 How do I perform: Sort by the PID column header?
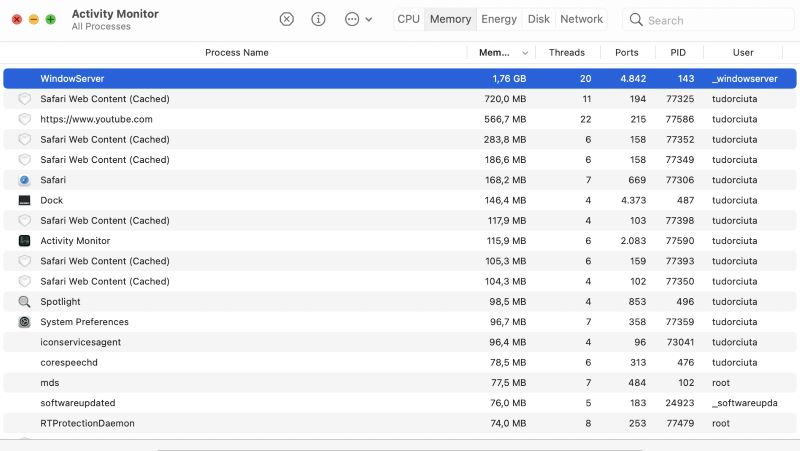tap(678, 53)
